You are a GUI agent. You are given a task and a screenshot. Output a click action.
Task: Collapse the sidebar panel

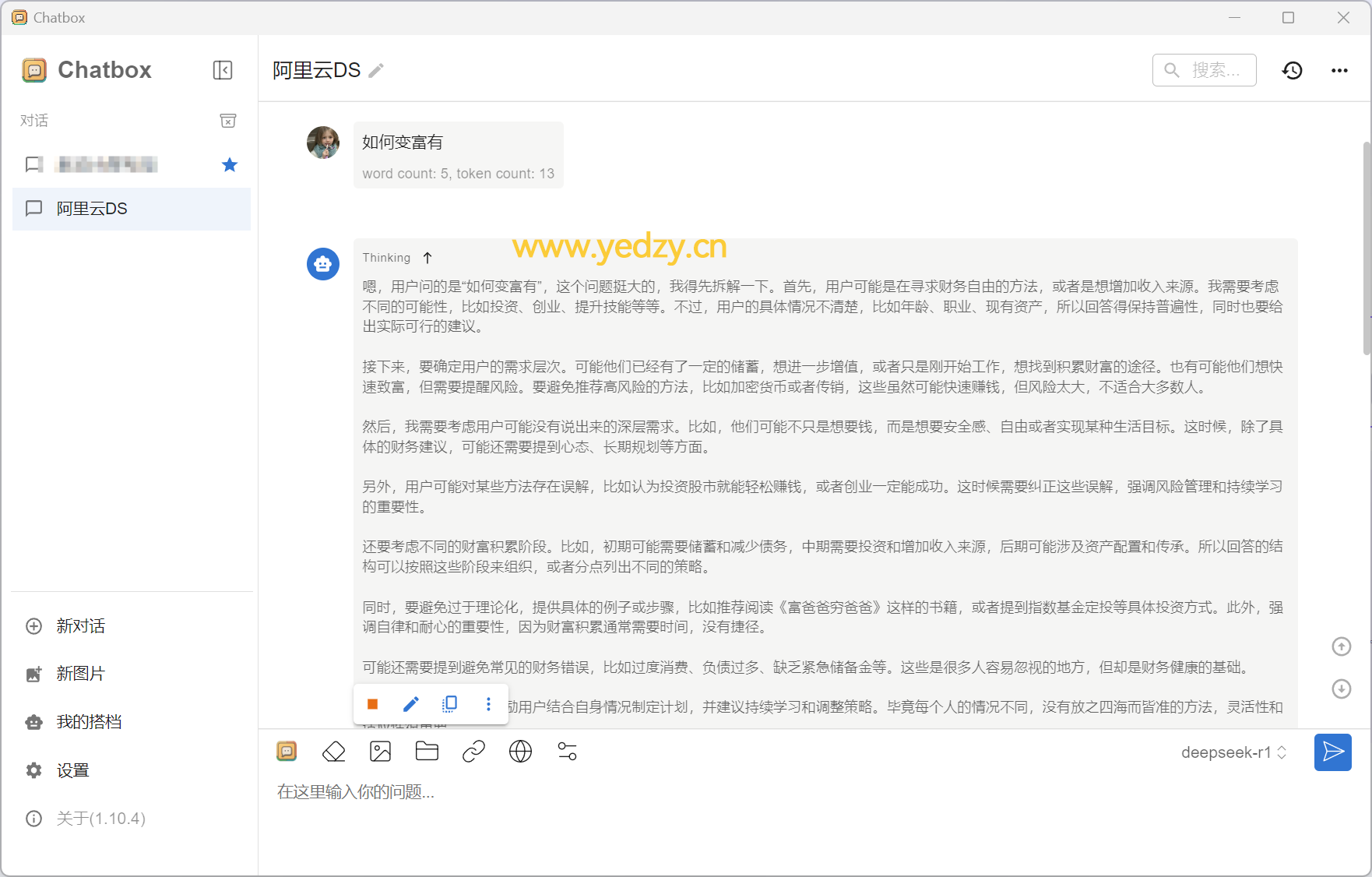pos(223,70)
